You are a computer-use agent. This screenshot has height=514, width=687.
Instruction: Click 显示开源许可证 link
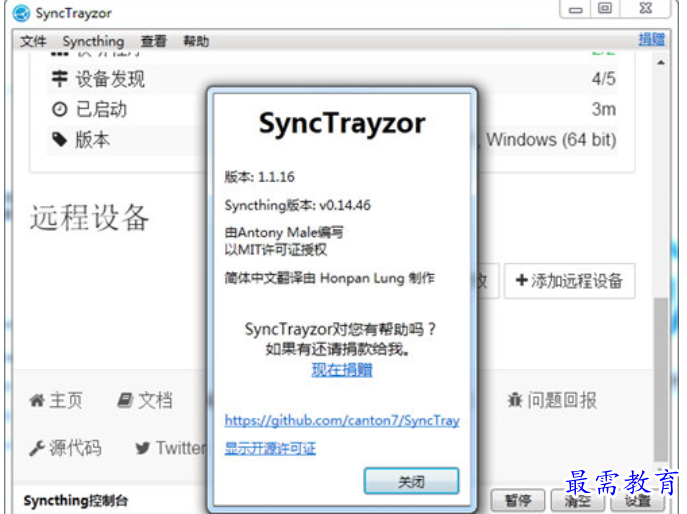[x=270, y=448]
